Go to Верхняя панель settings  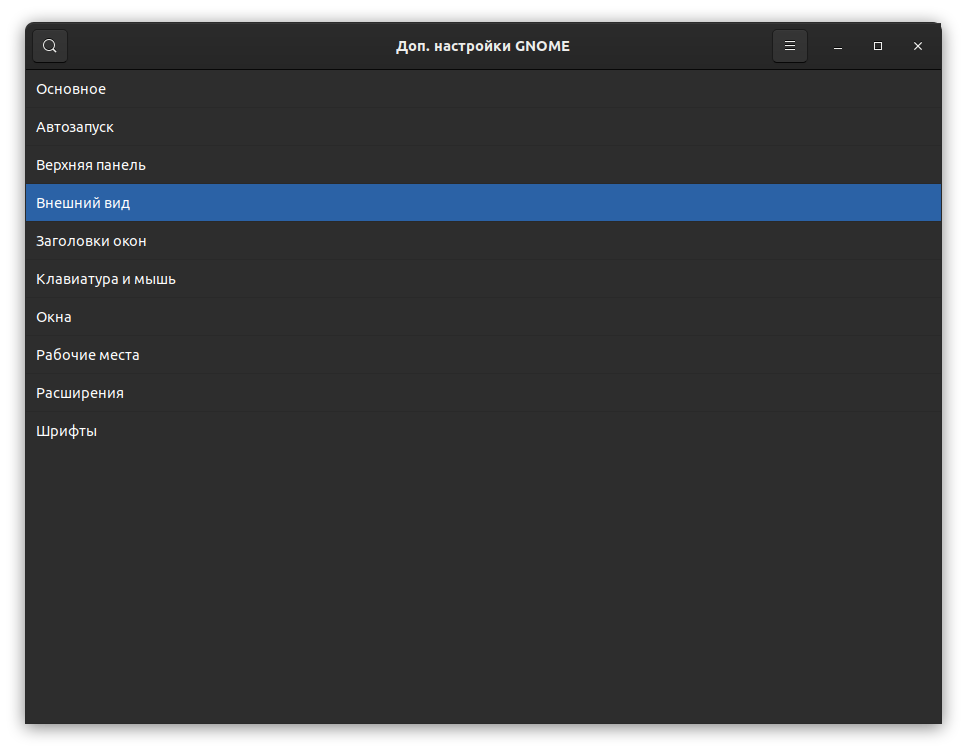[x=91, y=165]
